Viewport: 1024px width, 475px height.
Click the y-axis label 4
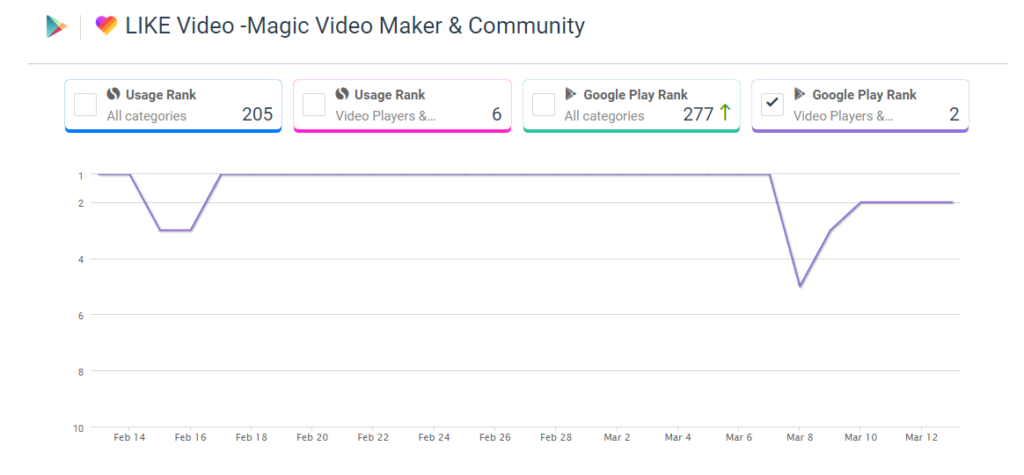tap(81, 259)
